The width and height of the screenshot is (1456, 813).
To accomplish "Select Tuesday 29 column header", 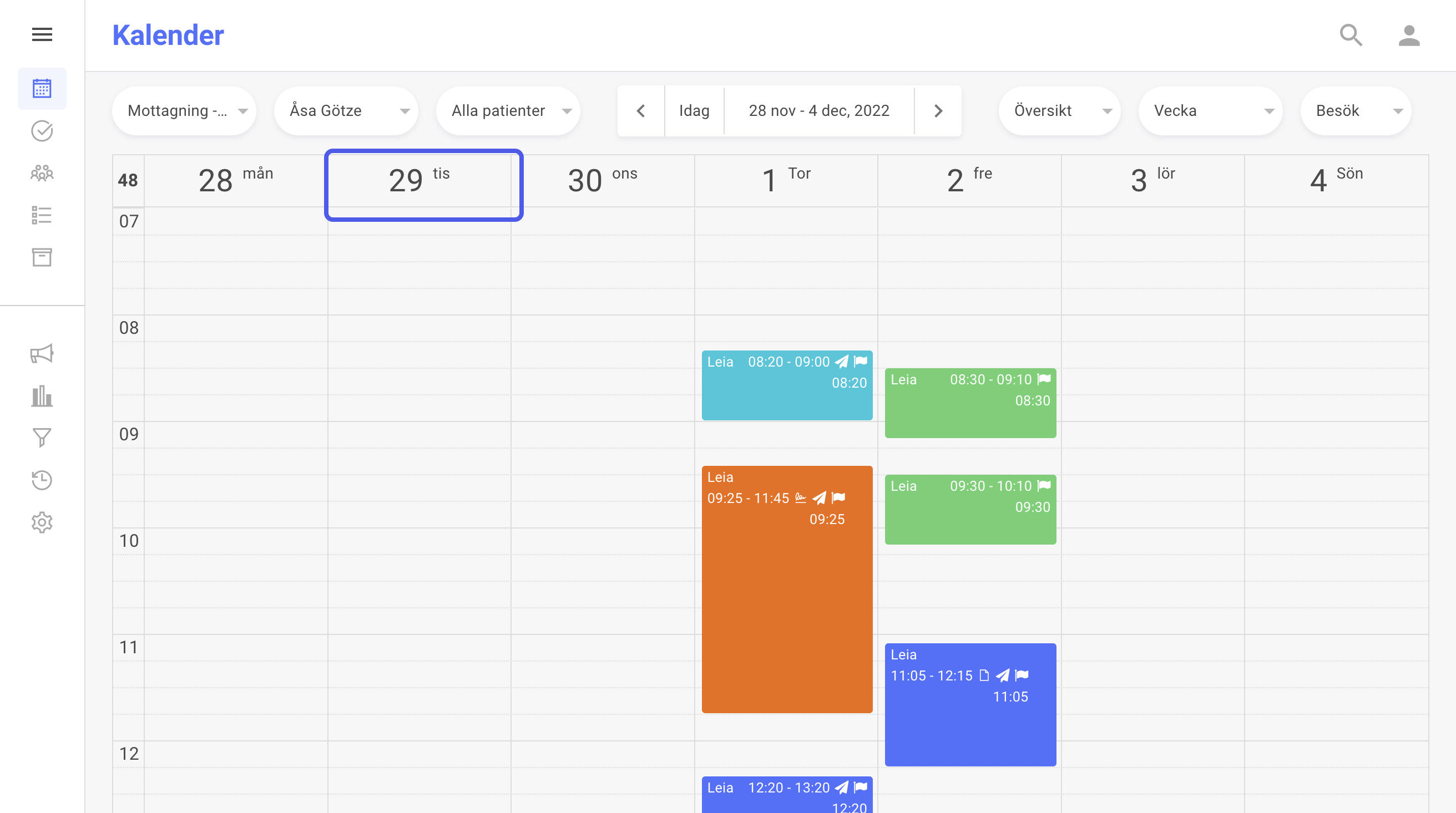I will pyautogui.click(x=419, y=181).
